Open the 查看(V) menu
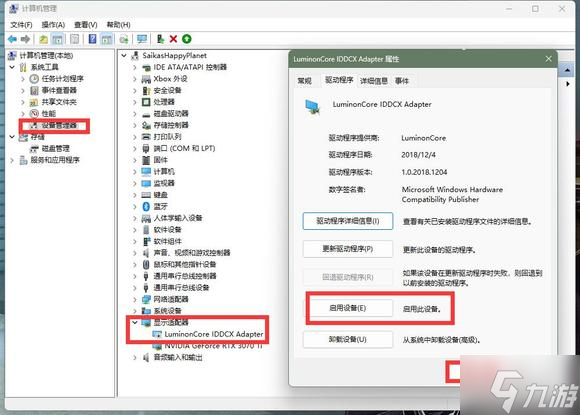The image size is (580, 415). [85, 25]
